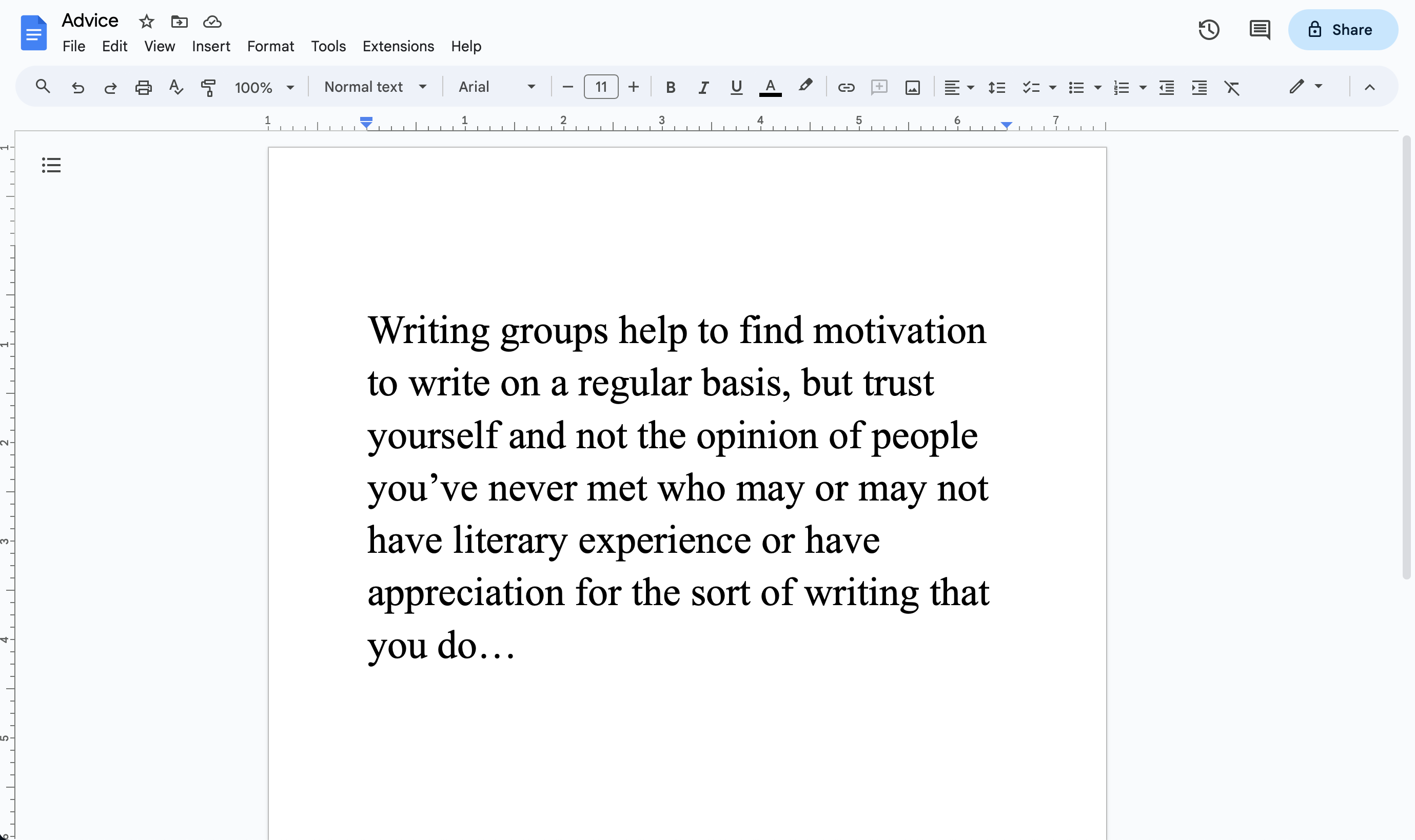Image resolution: width=1415 pixels, height=840 pixels.
Task: Click the Bold formatting icon
Action: 669,87
